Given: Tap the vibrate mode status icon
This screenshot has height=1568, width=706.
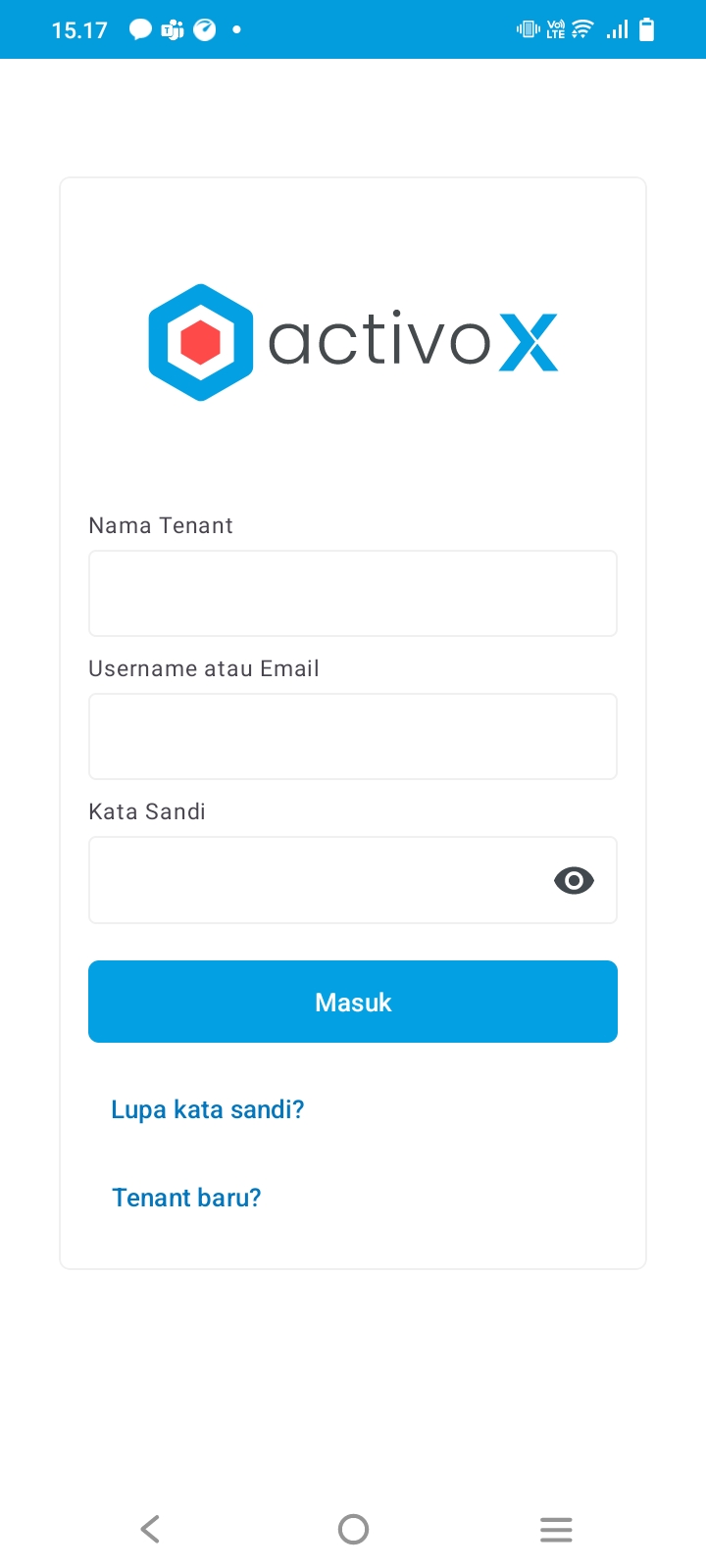Looking at the screenshot, I should pyautogui.click(x=528, y=29).
